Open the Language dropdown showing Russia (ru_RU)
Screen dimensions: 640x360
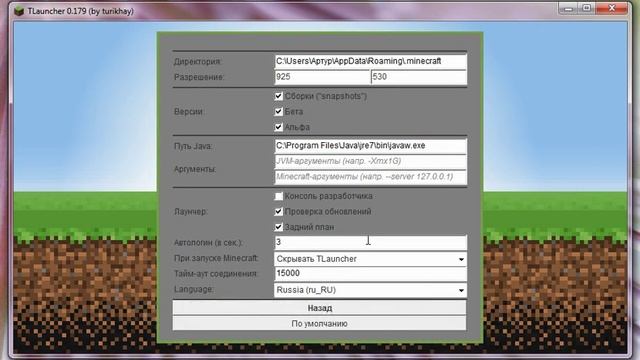coord(370,290)
